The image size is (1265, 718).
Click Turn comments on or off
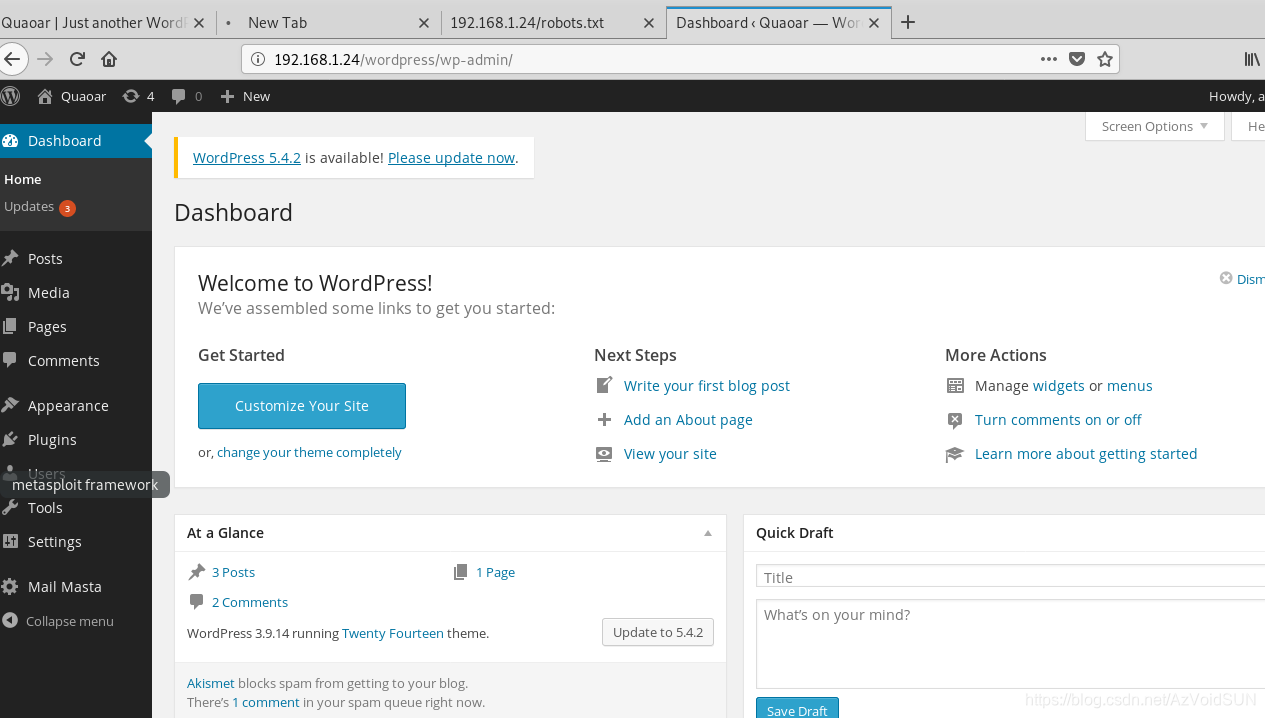pos(1058,420)
